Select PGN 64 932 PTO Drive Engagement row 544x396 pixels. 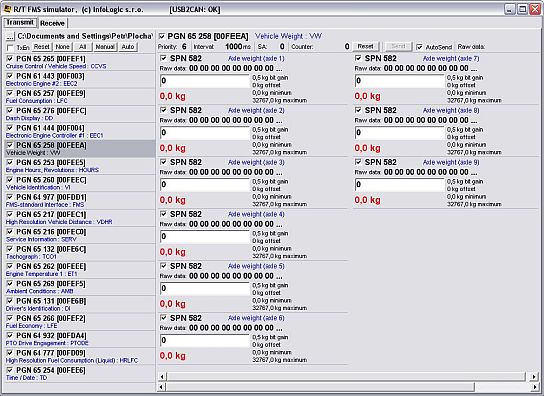(80, 339)
